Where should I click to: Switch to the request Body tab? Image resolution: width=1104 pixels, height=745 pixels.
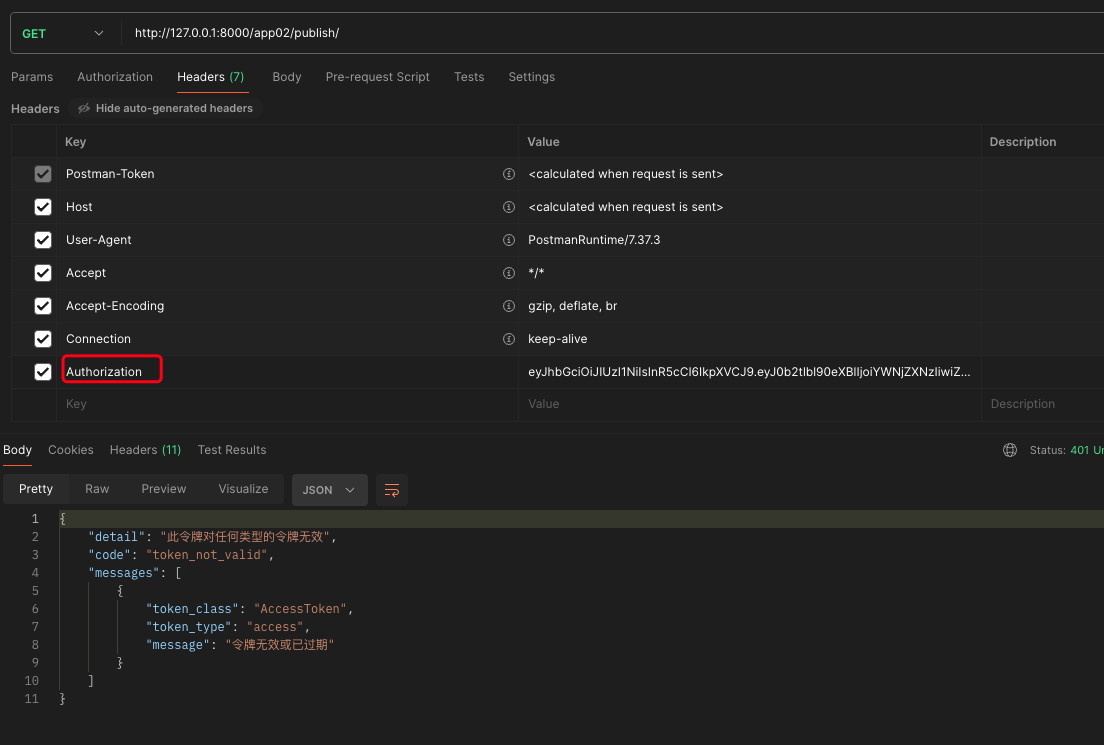coord(287,77)
